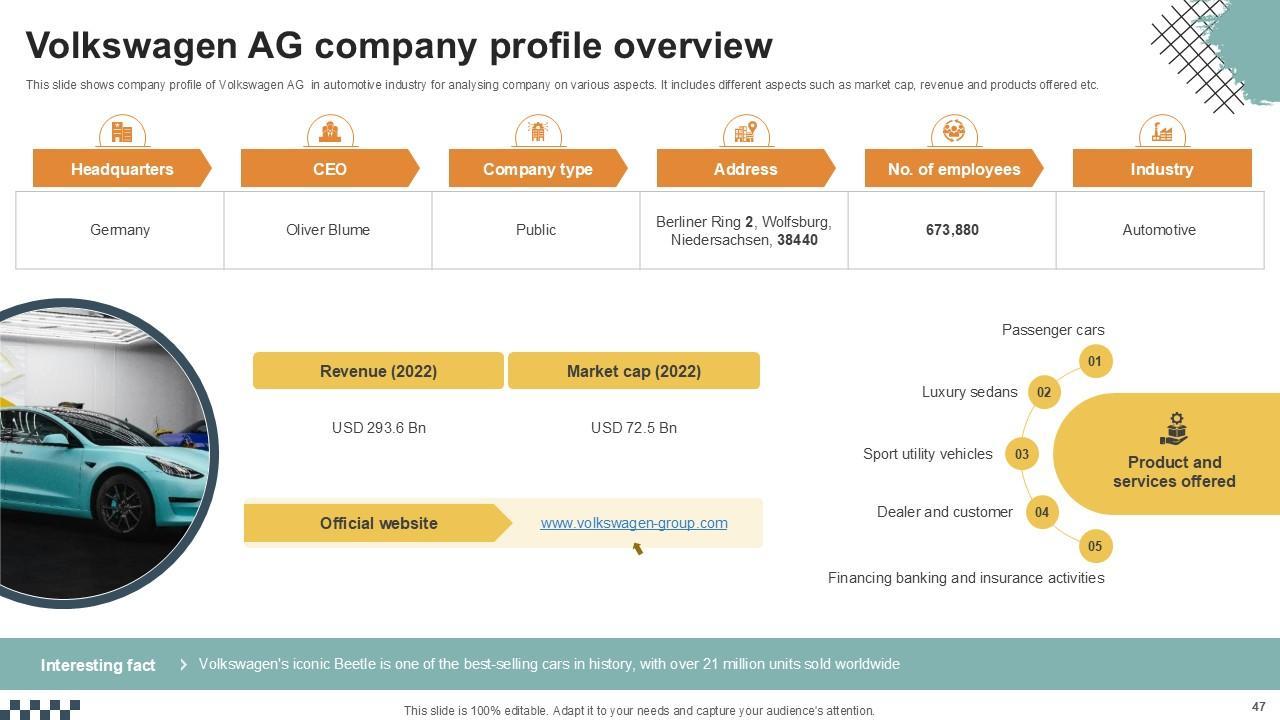Click the numbered circle 01
Viewport: 1280px width, 720px height.
point(1095,361)
